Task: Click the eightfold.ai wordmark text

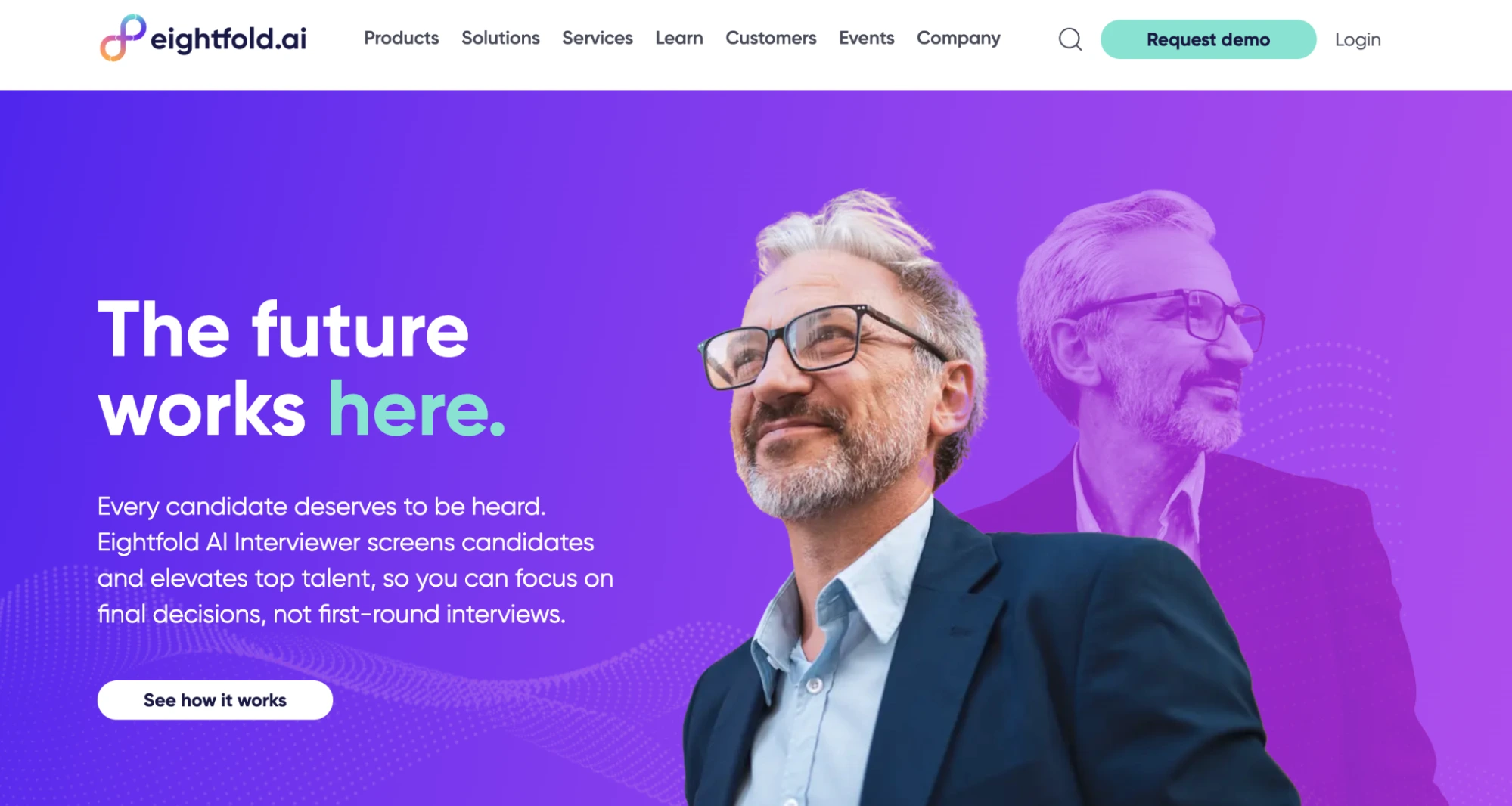Action: click(x=228, y=39)
